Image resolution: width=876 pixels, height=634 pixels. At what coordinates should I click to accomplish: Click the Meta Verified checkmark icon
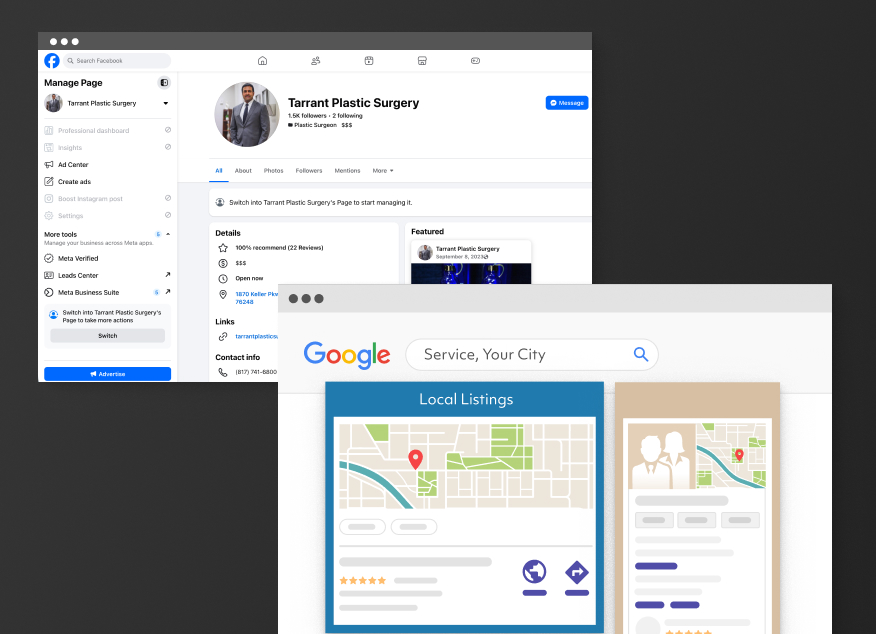(x=49, y=259)
